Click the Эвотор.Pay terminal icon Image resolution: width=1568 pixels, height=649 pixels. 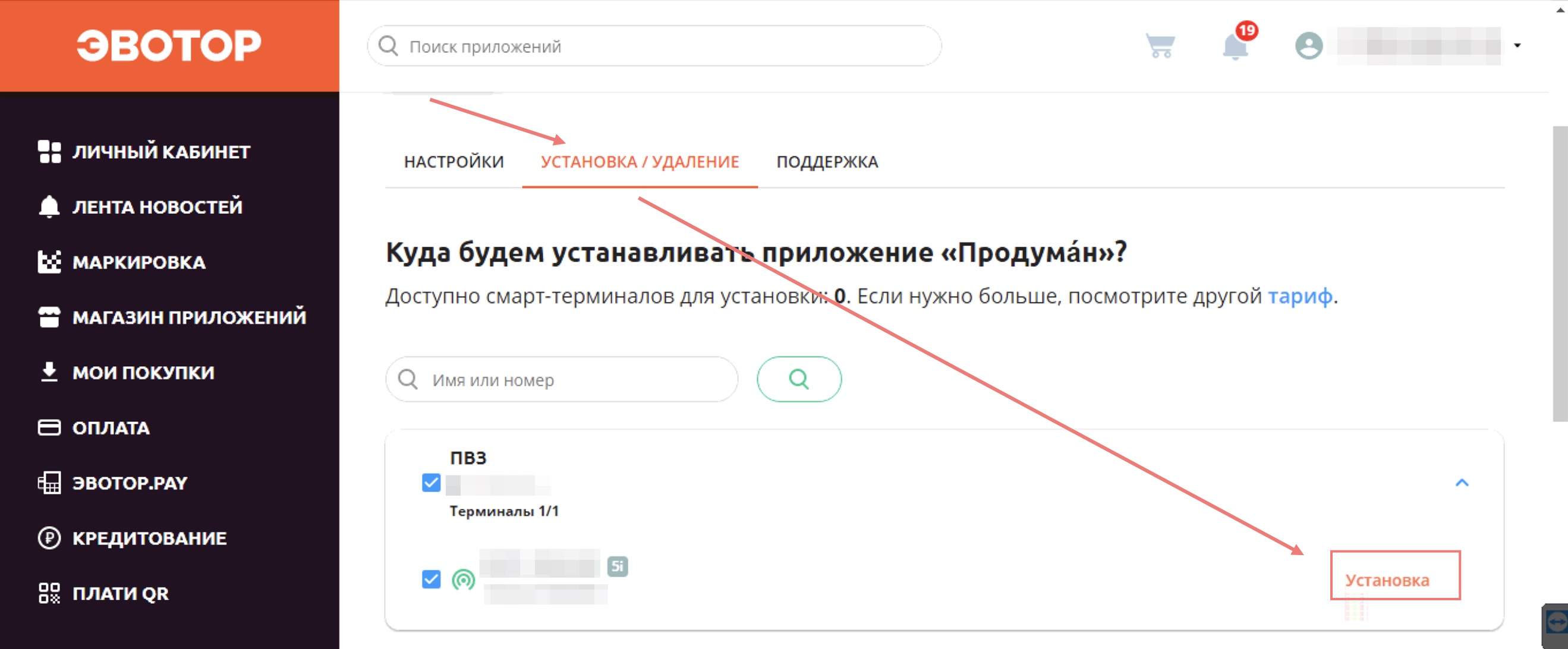click(x=49, y=483)
